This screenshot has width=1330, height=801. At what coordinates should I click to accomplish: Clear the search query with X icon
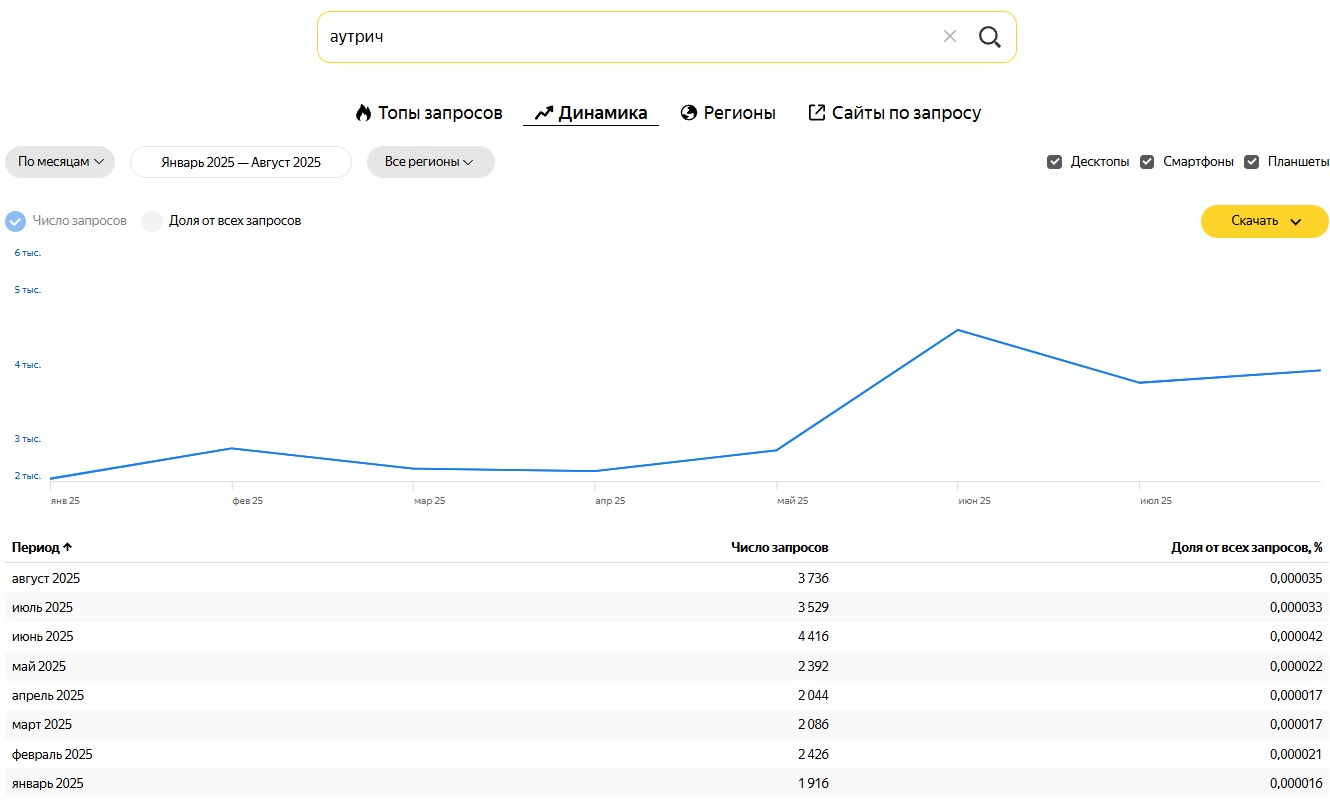[950, 37]
